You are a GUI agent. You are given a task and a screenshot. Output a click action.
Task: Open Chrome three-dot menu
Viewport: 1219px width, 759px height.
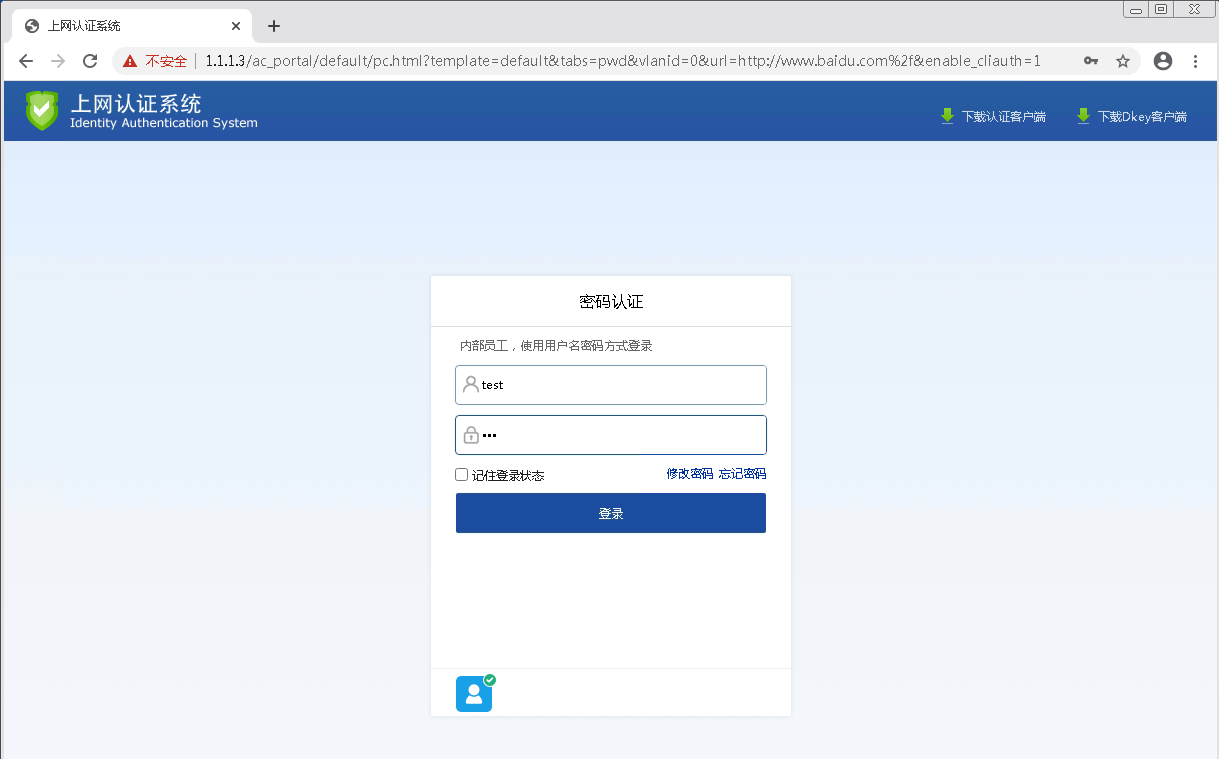click(x=1195, y=61)
